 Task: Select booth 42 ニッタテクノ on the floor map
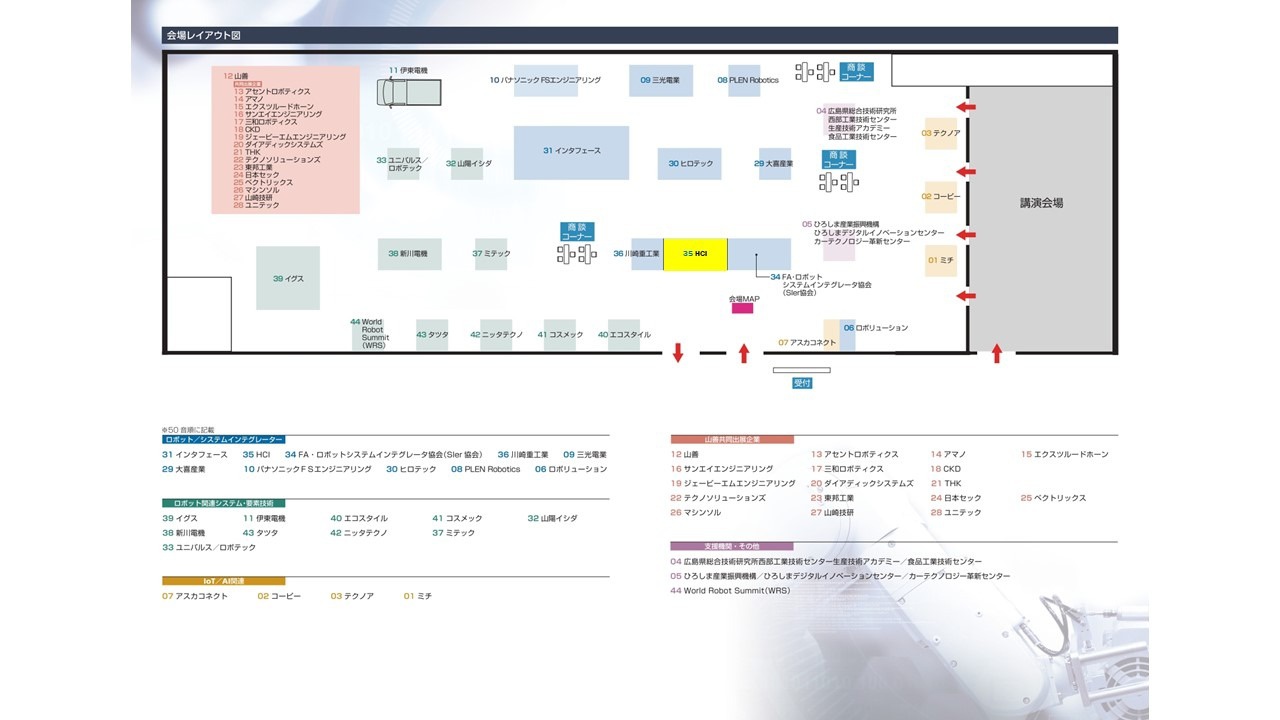(x=496, y=335)
